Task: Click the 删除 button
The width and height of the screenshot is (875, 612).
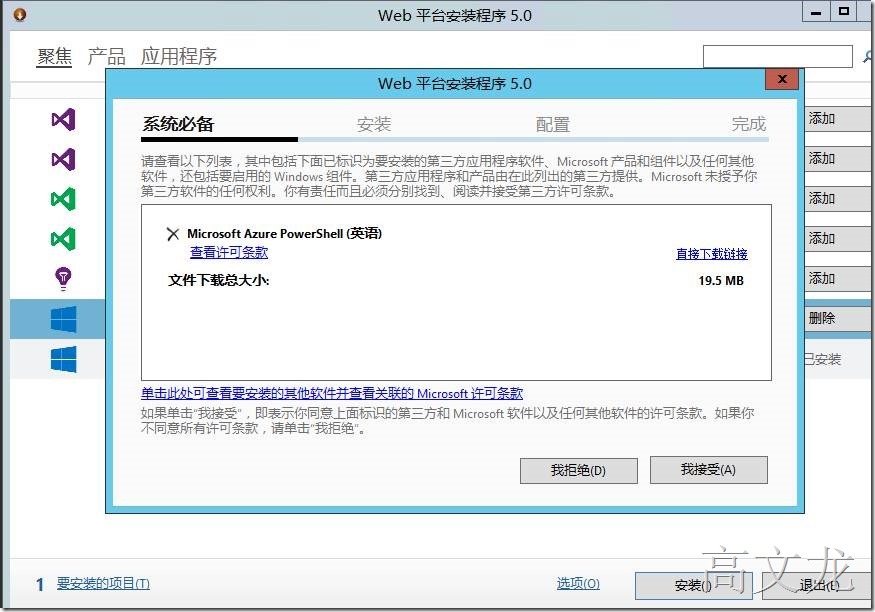Action: (838, 319)
